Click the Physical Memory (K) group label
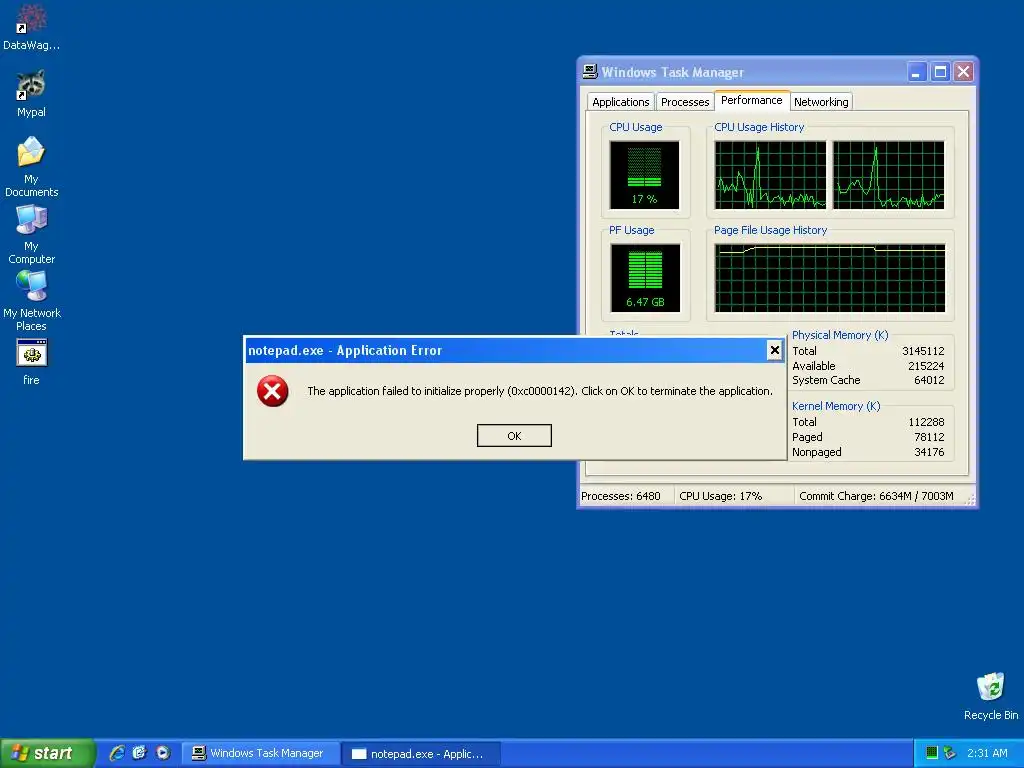The height and width of the screenshot is (768, 1024). pos(840,335)
